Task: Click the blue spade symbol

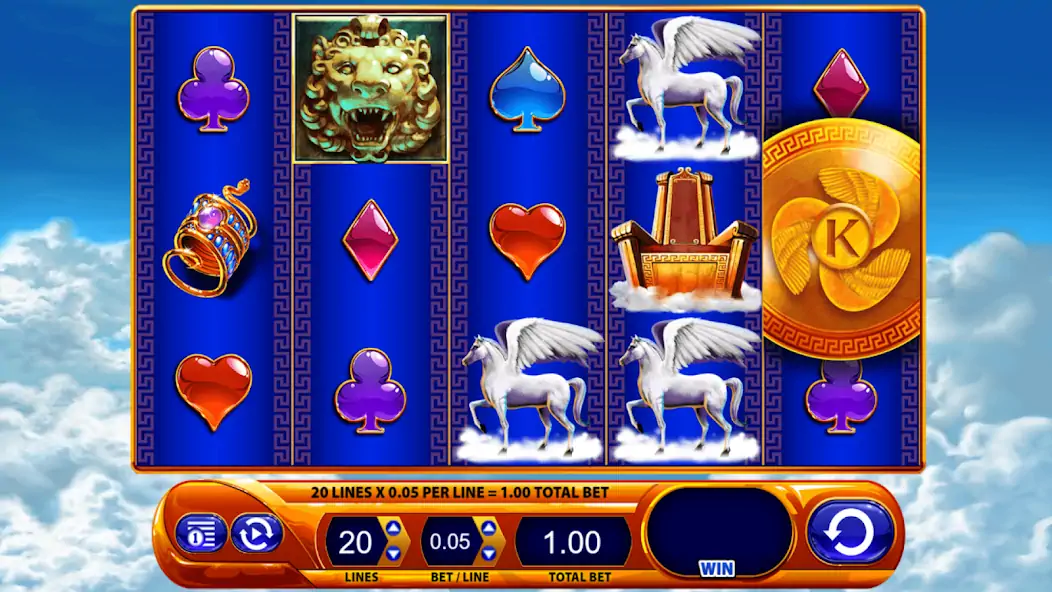Action: click(x=527, y=89)
